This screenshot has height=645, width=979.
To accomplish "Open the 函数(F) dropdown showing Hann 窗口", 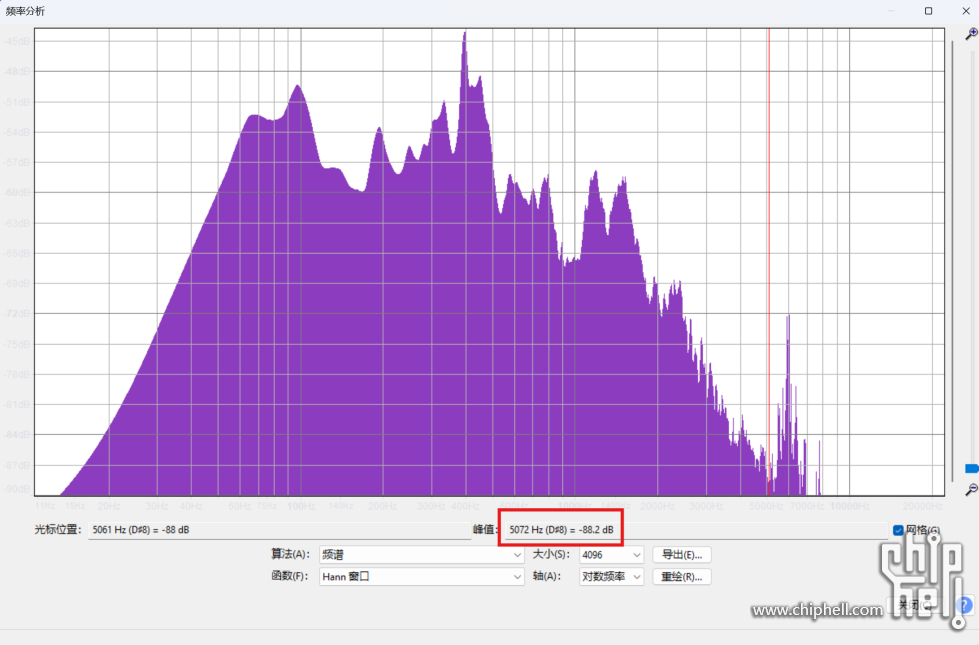I will [x=421, y=576].
